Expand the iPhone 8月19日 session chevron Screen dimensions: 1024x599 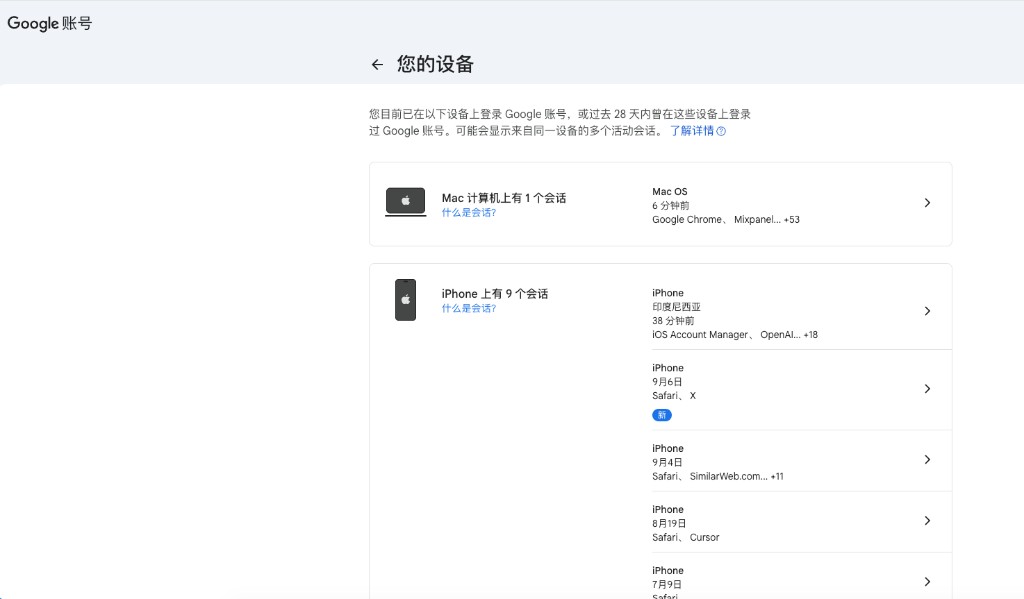[x=927, y=521]
